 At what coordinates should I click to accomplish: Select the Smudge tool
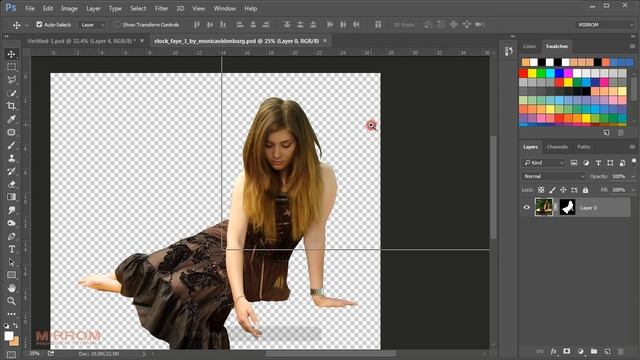pos(11,210)
